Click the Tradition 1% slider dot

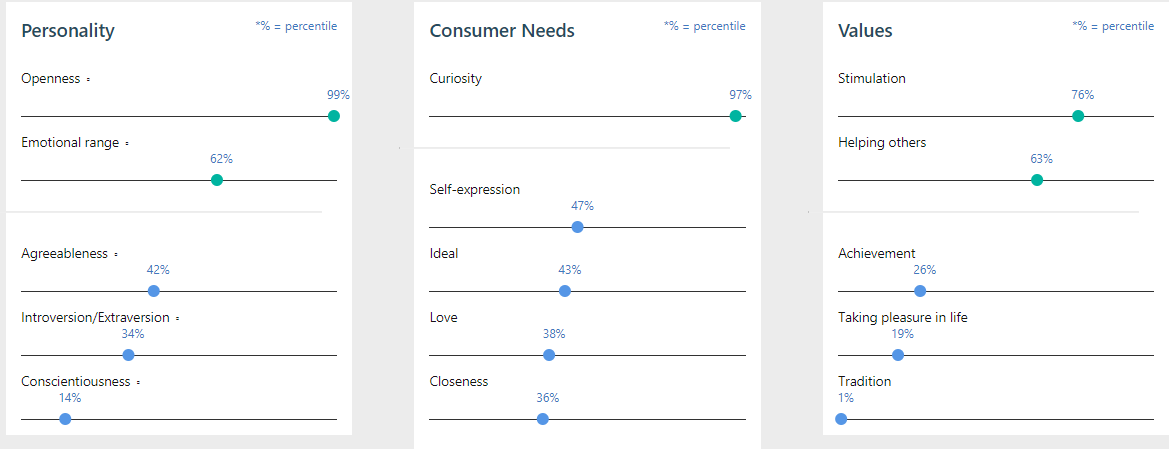tap(841, 419)
